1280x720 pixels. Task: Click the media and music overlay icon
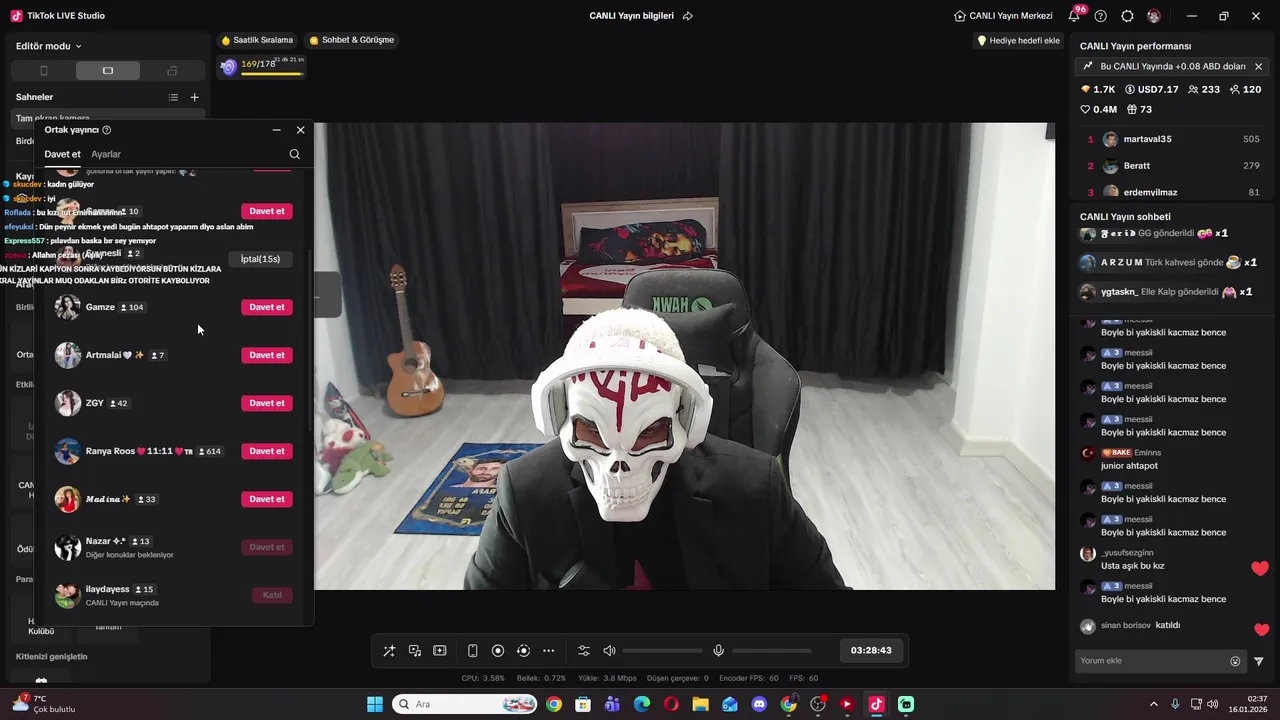[415, 650]
